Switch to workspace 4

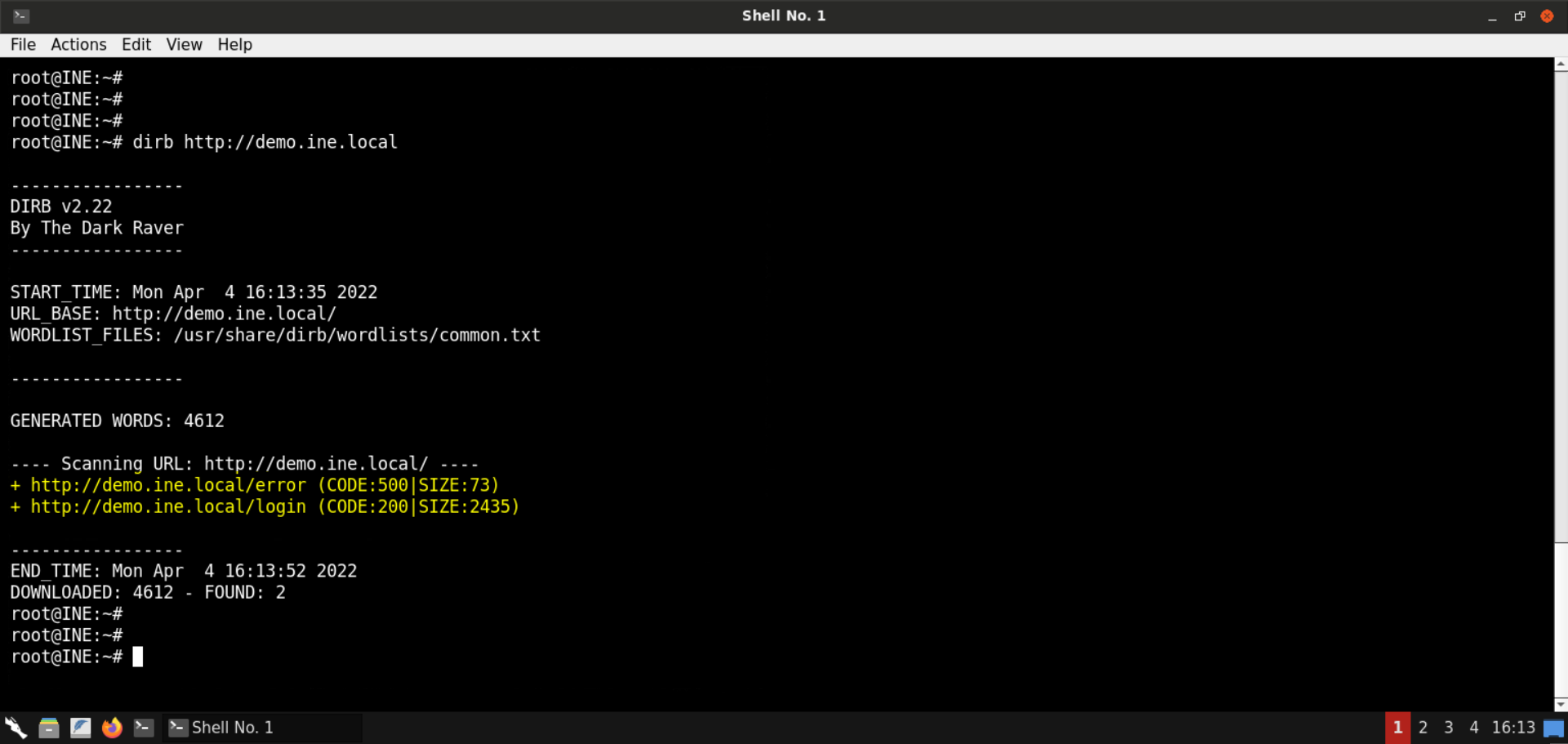click(1473, 727)
